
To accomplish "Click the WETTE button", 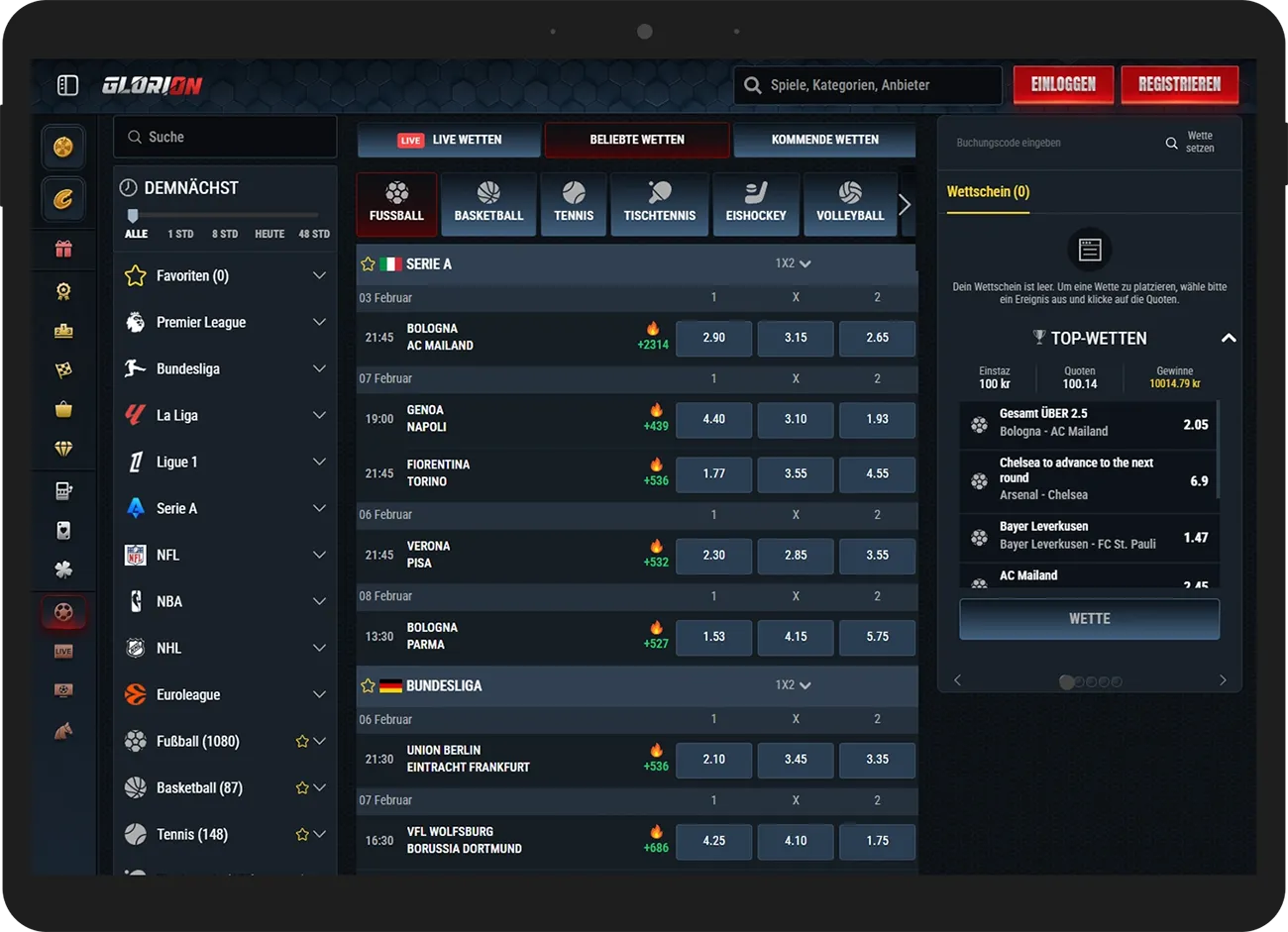I will coord(1089,619).
